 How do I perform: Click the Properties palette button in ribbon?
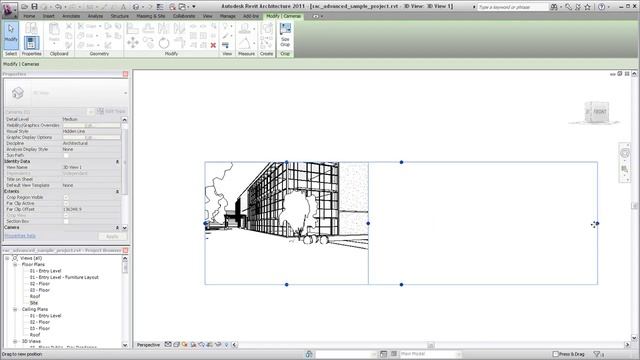31,43
